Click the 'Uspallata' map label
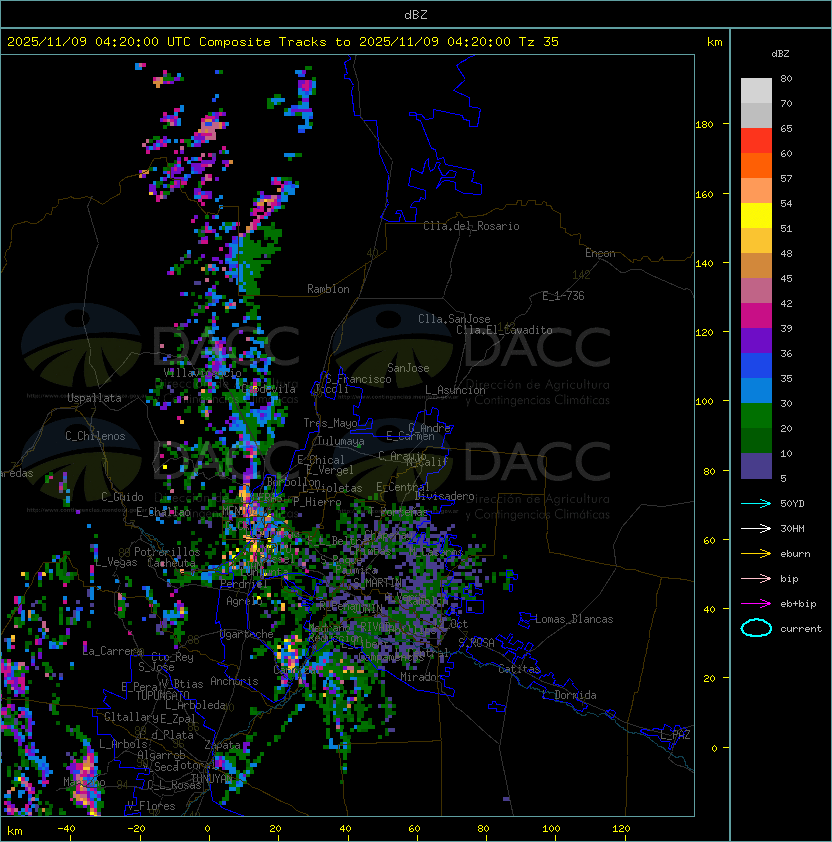Image resolution: width=832 pixels, height=842 pixels. (x=94, y=398)
